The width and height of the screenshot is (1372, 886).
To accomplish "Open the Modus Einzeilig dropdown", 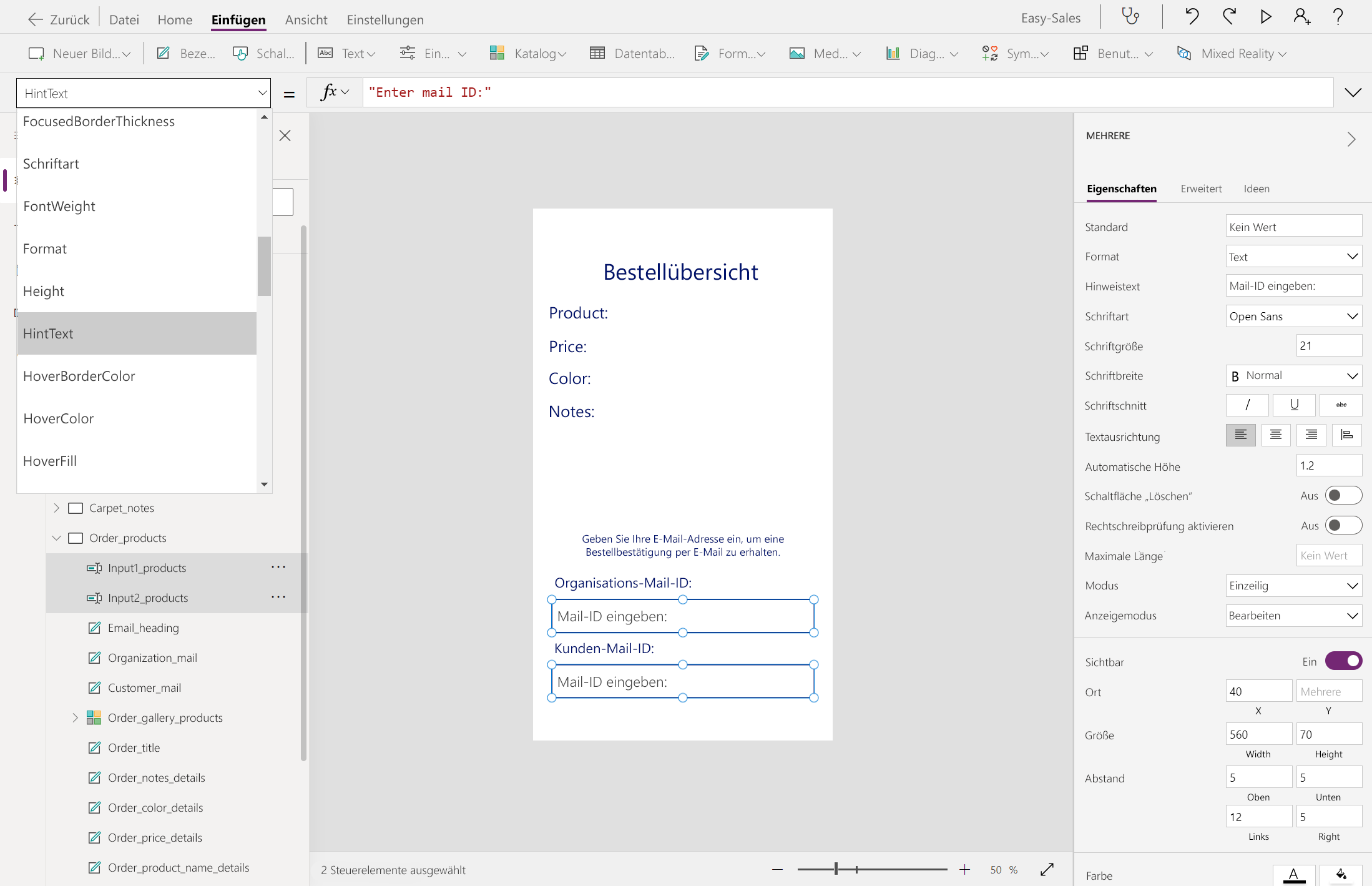I will click(1293, 586).
